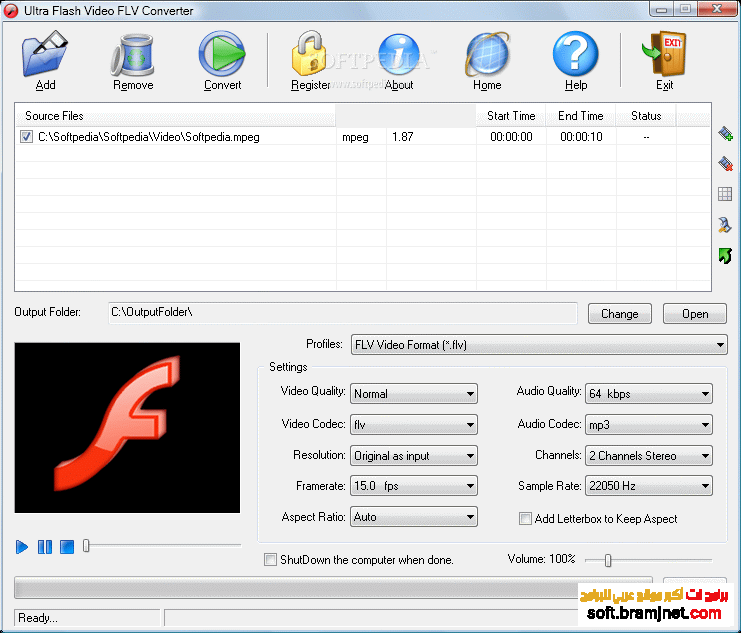The image size is (741, 633).
Task: Open the Audio Codec dropdown
Action: [x=649, y=425]
